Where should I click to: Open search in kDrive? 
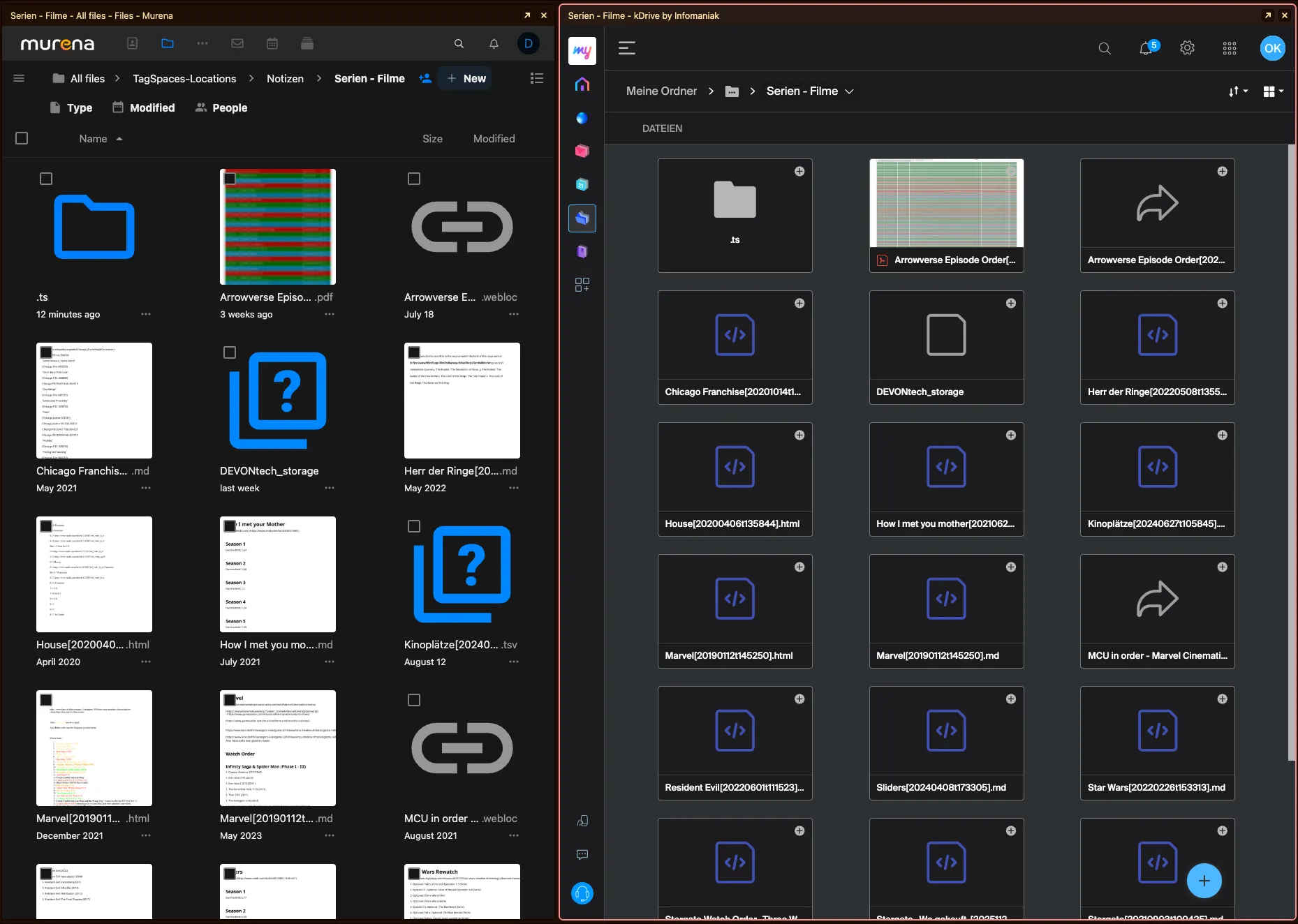pyautogui.click(x=1105, y=48)
